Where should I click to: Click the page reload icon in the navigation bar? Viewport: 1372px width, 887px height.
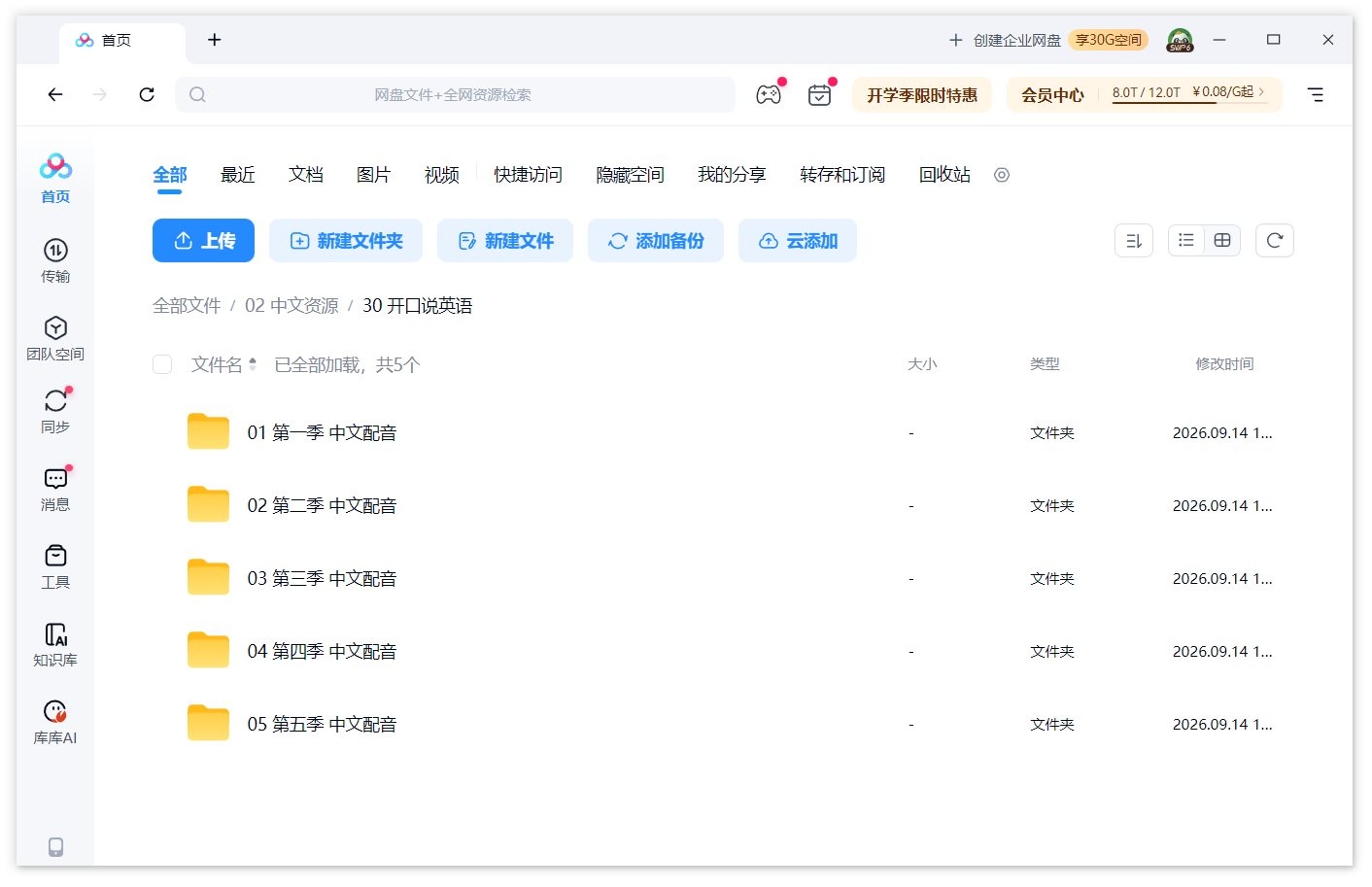click(147, 94)
